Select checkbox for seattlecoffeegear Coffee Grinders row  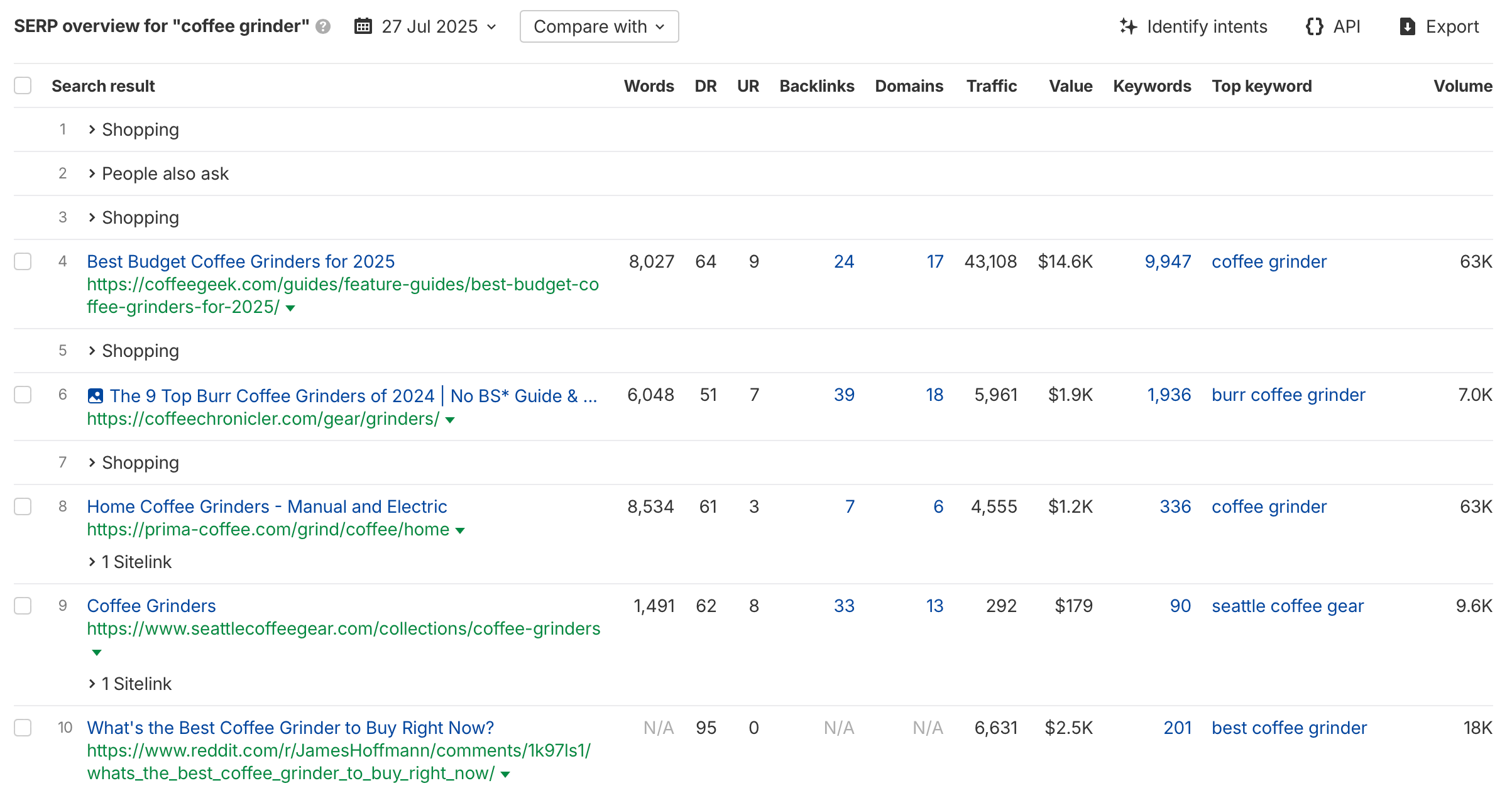[23, 606]
